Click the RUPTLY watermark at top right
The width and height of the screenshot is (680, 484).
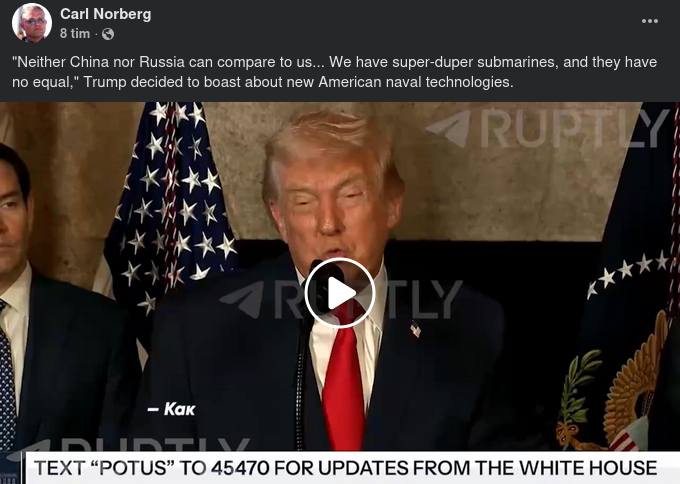coord(546,128)
